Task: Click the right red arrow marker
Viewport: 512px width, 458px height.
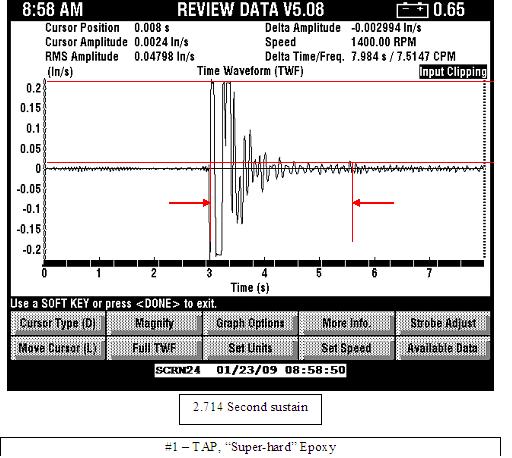Action: tap(373, 203)
